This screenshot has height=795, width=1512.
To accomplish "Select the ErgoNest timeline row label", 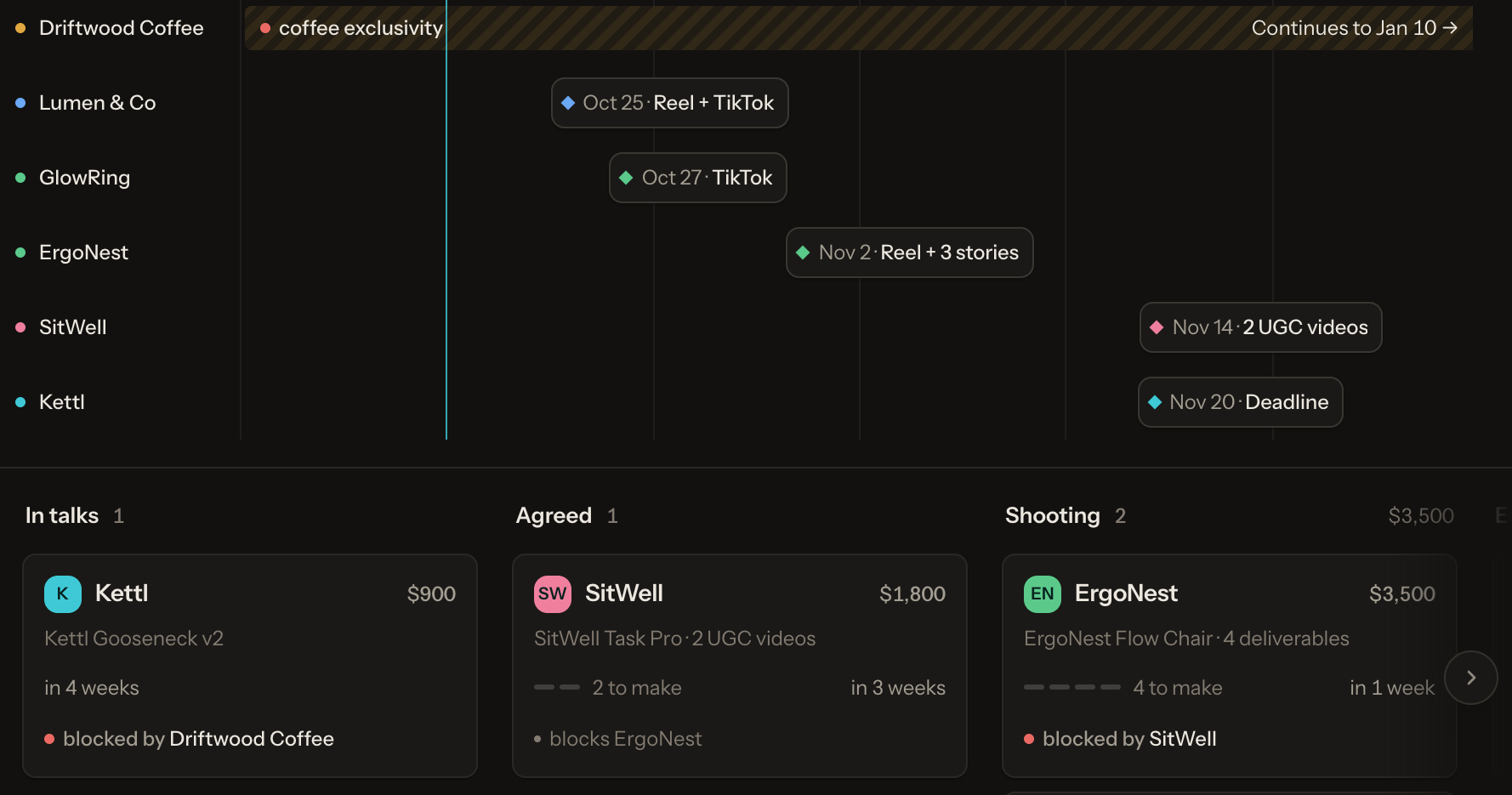I will tap(83, 253).
